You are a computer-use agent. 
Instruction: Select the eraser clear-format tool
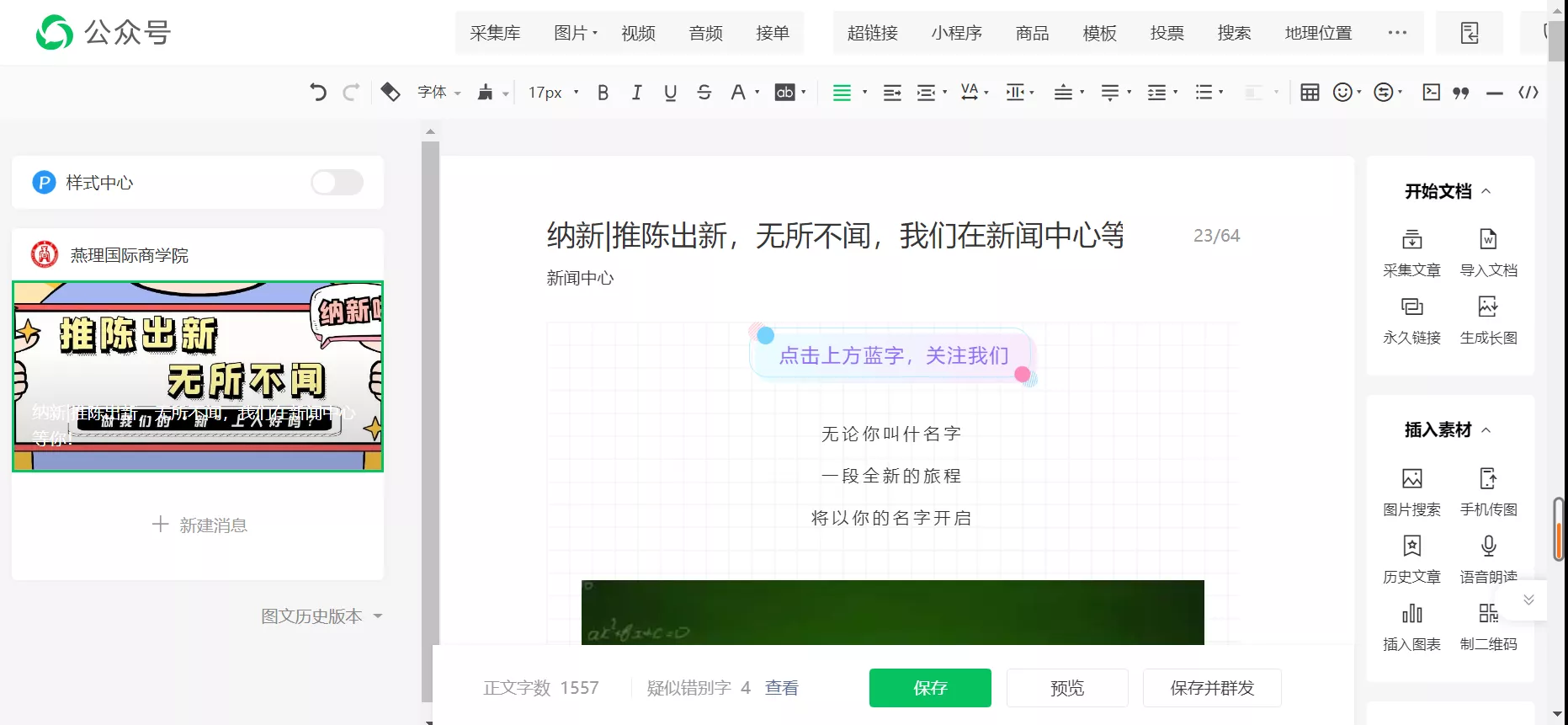pyautogui.click(x=390, y=92)
